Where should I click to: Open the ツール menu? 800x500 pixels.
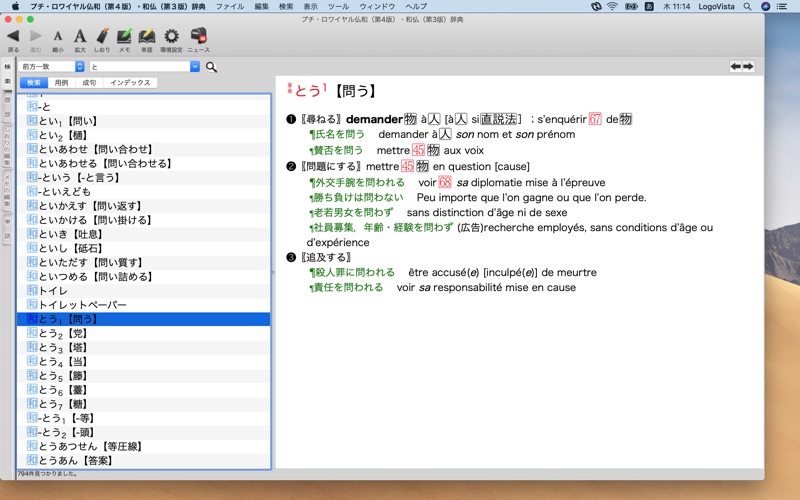(338, 6)
